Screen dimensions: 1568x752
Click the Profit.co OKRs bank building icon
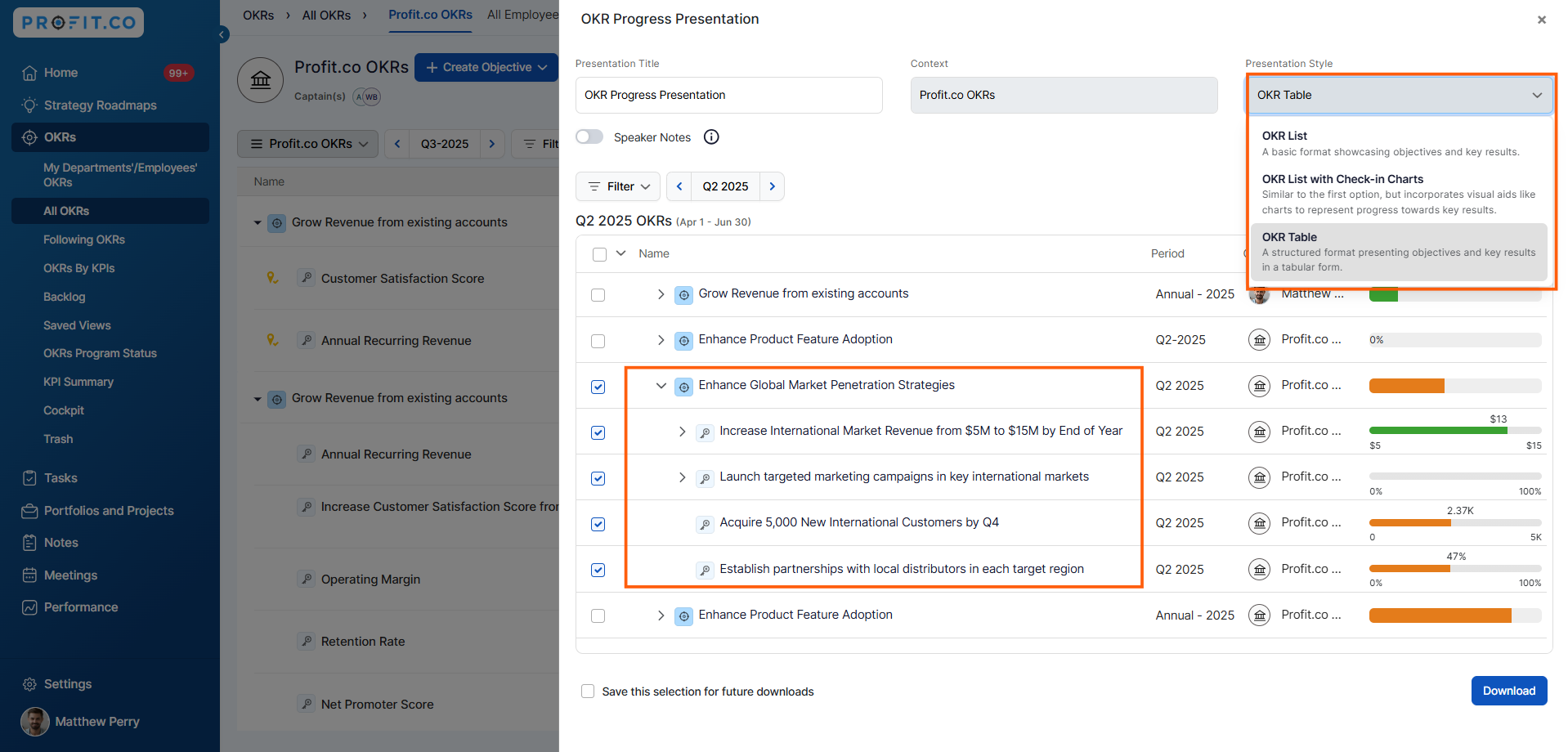(260, 80)
